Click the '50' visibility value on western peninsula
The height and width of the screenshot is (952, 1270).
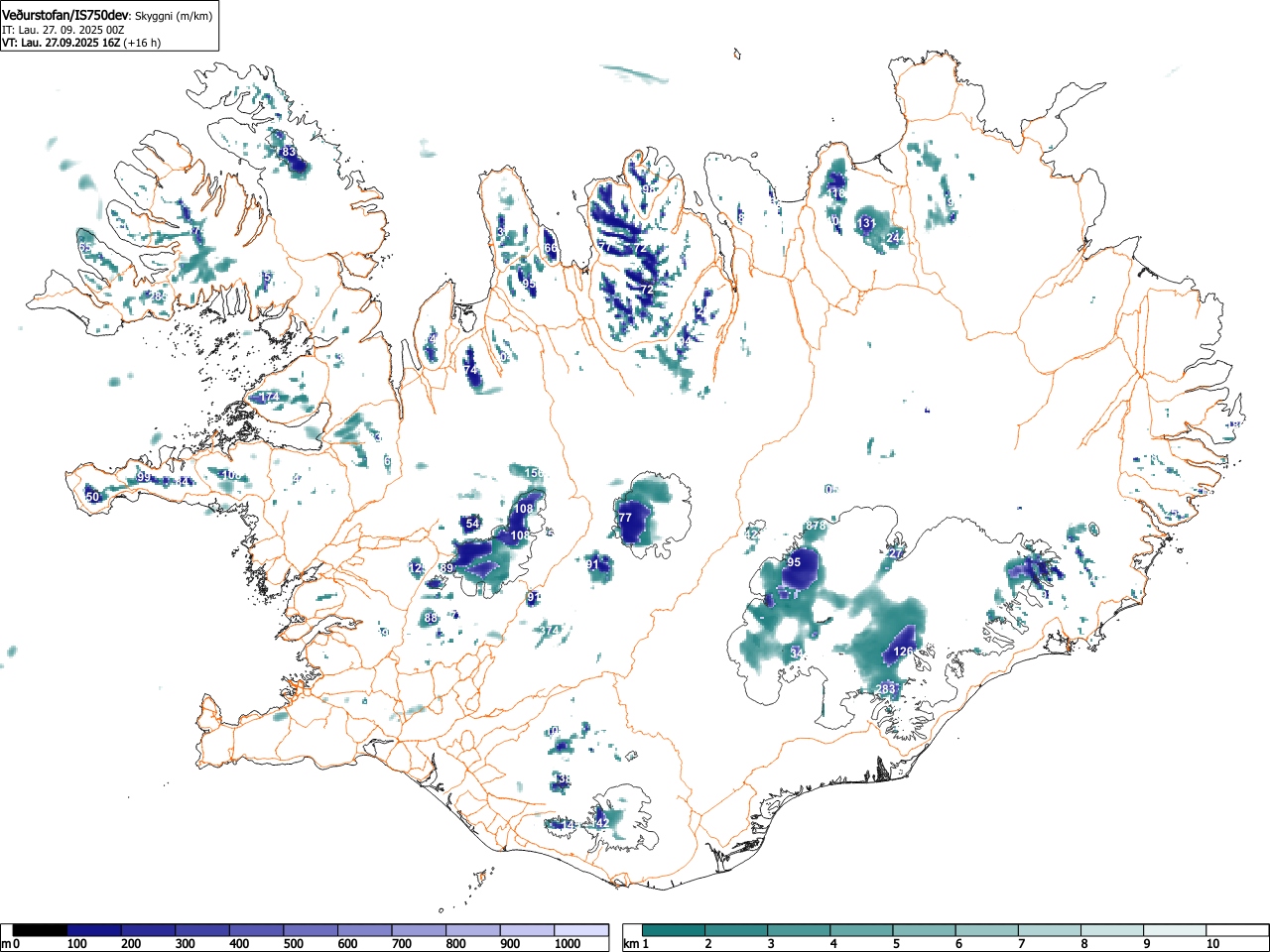click(x=92, y=497)
